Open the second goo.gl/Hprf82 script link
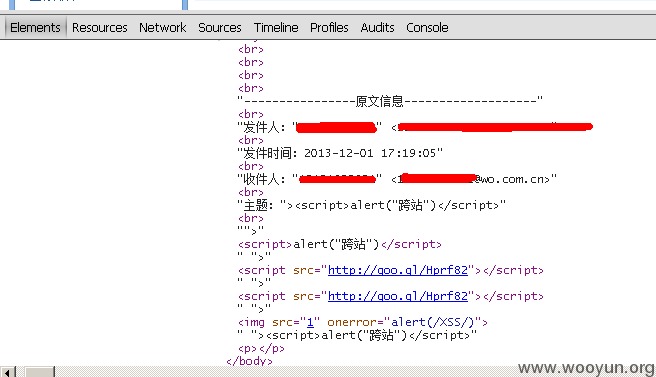 (398, 296)
